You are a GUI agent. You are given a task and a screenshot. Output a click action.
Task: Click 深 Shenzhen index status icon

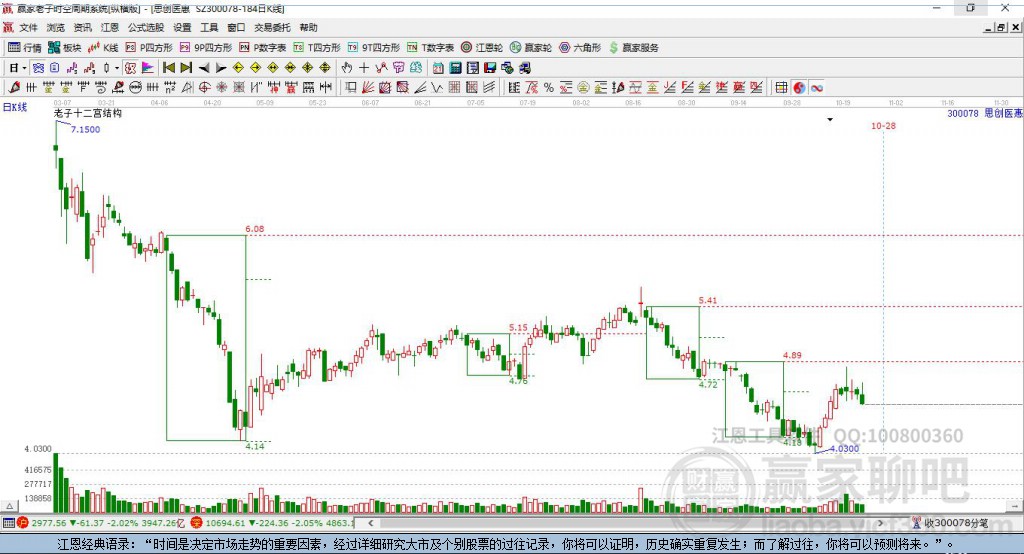pyautogui.click(x=197, y=523)
